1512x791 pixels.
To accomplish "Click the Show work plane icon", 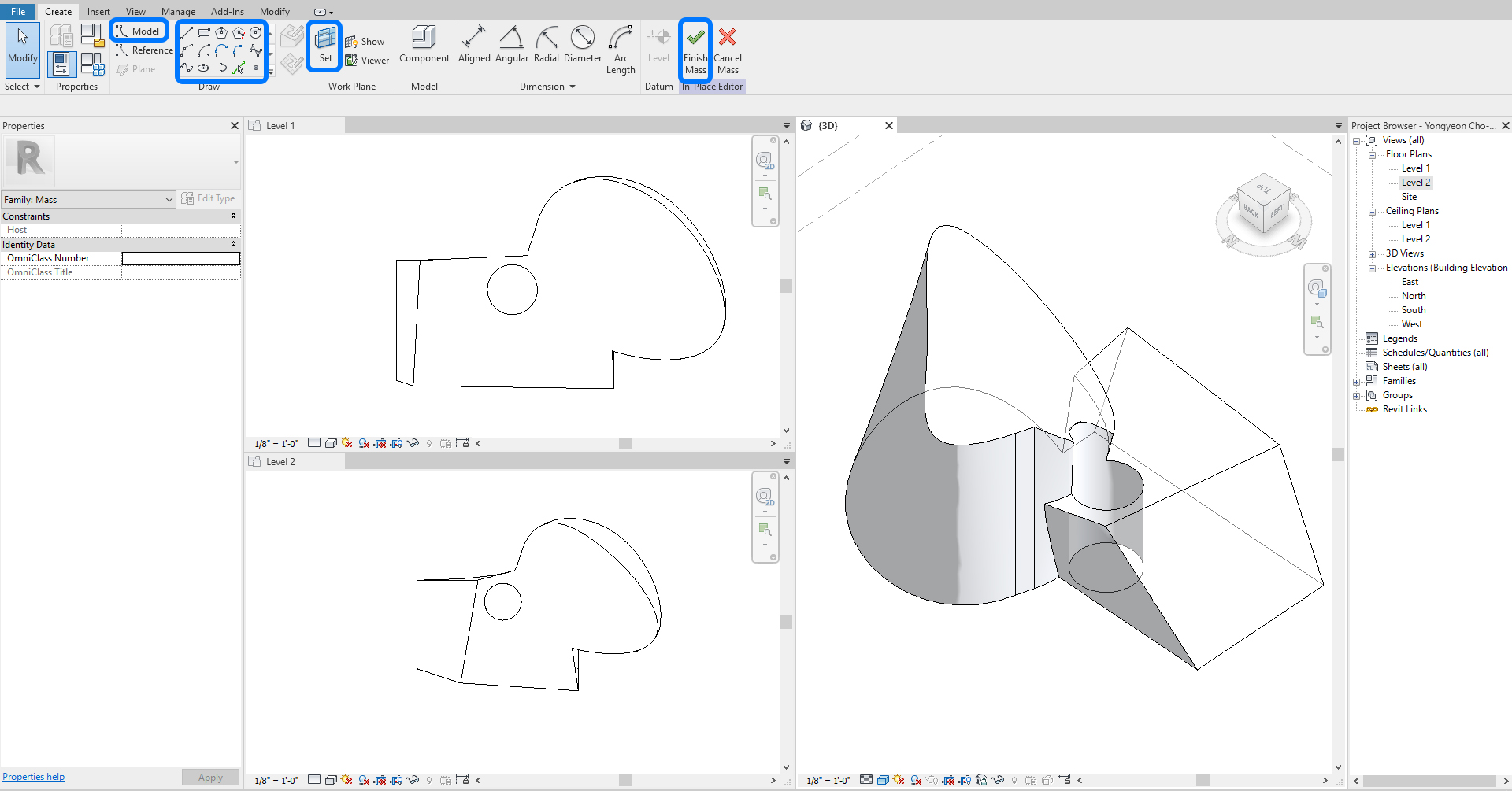I will (x=365, y=42).
